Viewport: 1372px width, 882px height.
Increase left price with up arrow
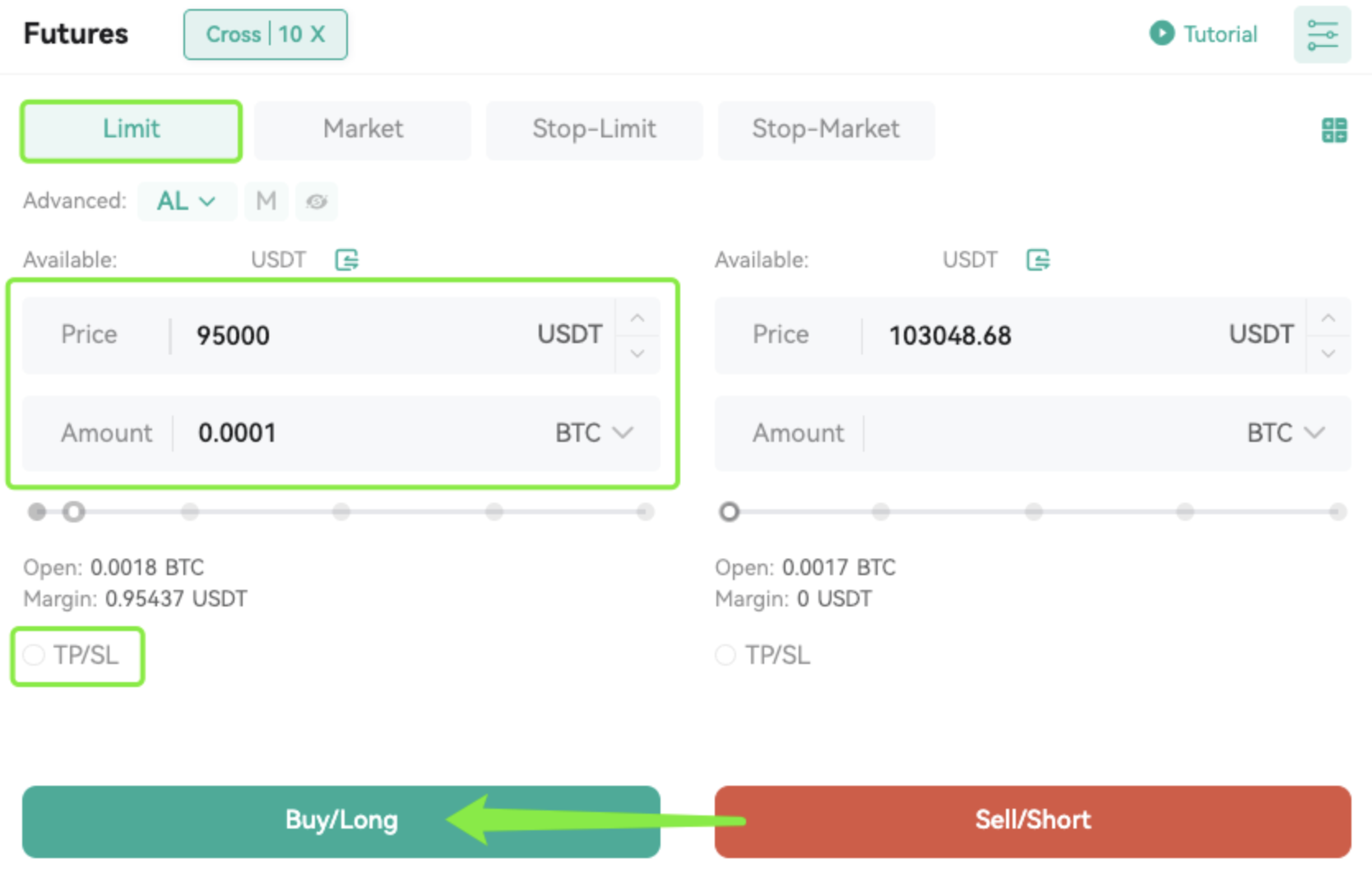coord(637,318)
